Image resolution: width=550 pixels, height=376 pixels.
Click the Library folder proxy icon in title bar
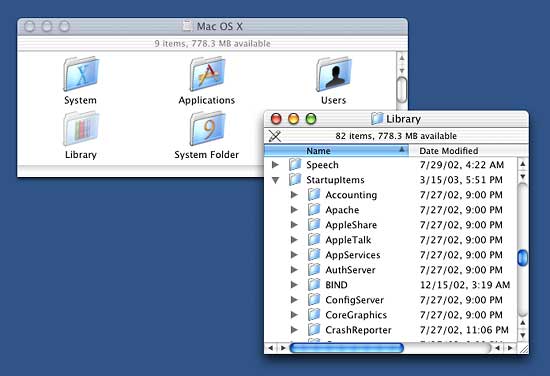[377, 119]
